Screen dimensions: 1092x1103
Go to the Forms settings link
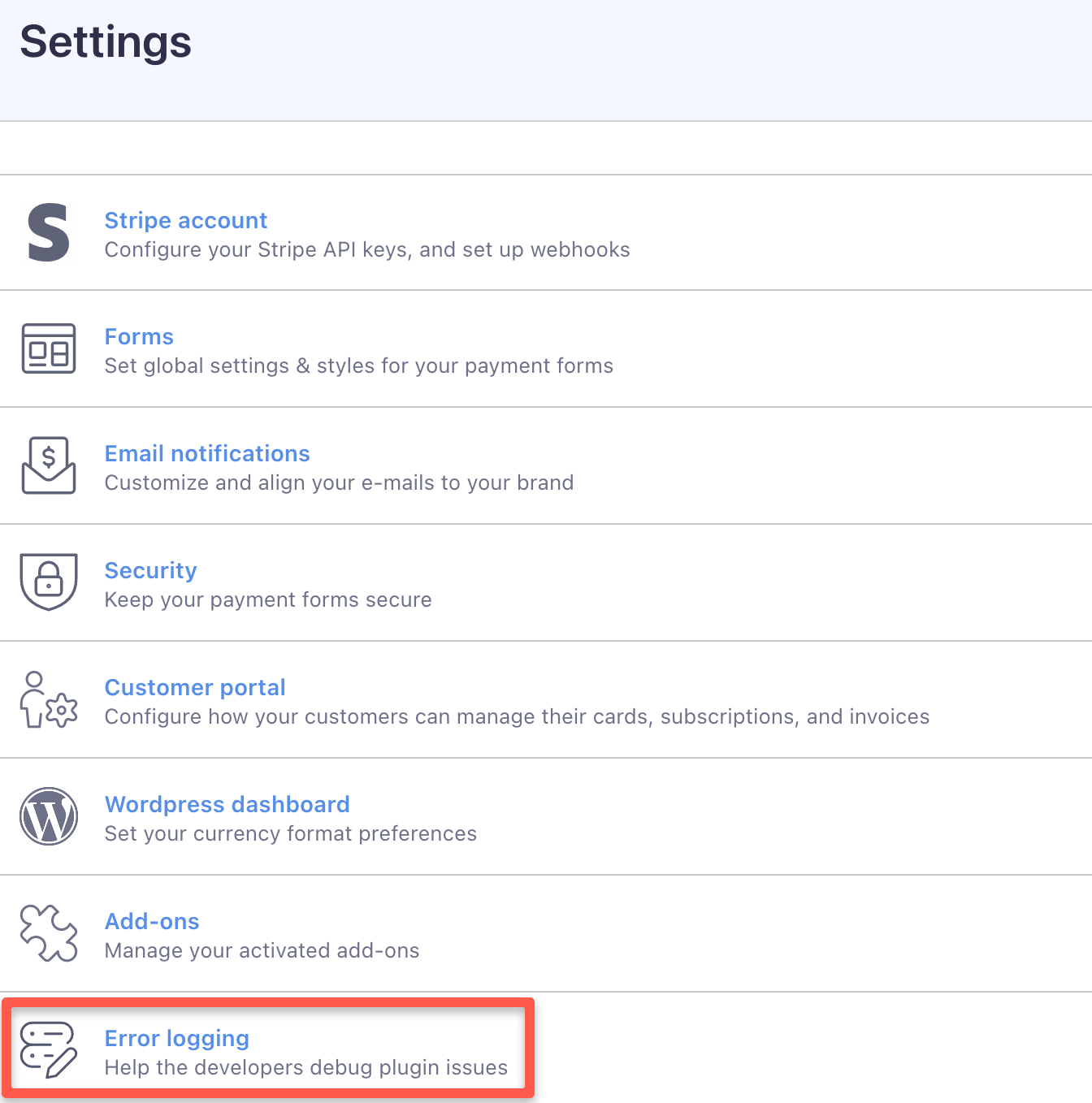click(x=139, y=336)
